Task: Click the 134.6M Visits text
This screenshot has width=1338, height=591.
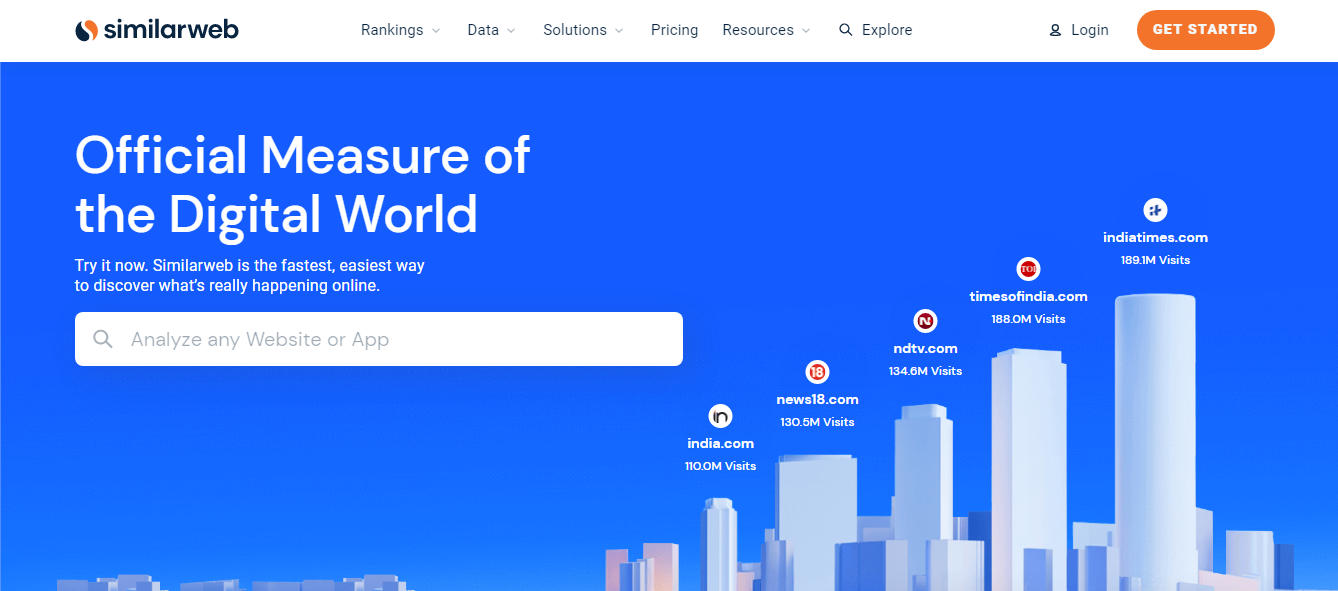Action: click(x=925, y=371)
